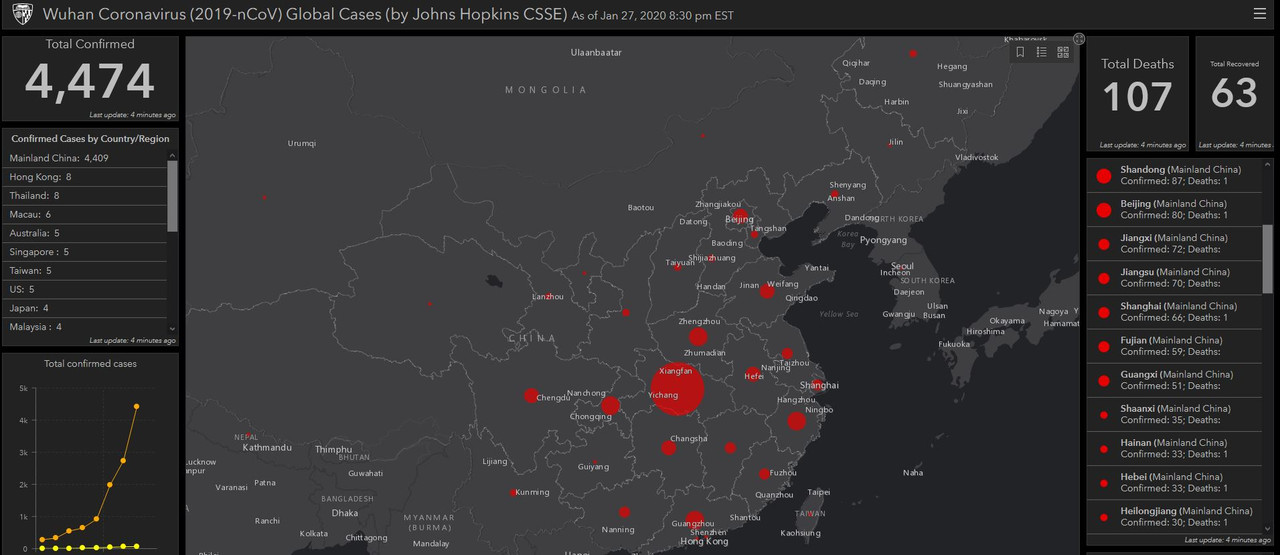Select Beijing entry in province list
This screenshot has height=555, width=1280.
(x=1175, y=210)
